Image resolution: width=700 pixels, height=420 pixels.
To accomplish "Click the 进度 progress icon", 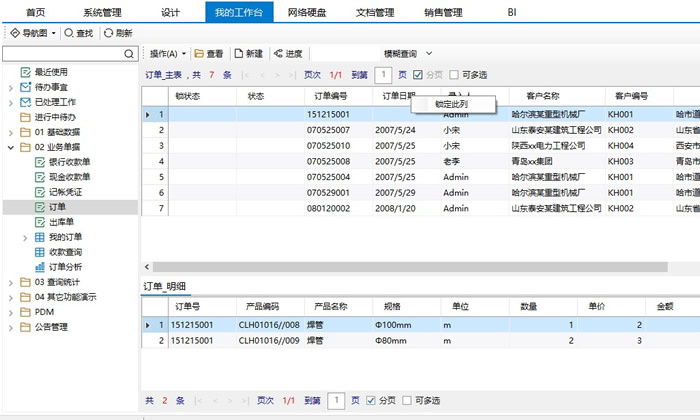I will tap(278, 53).
